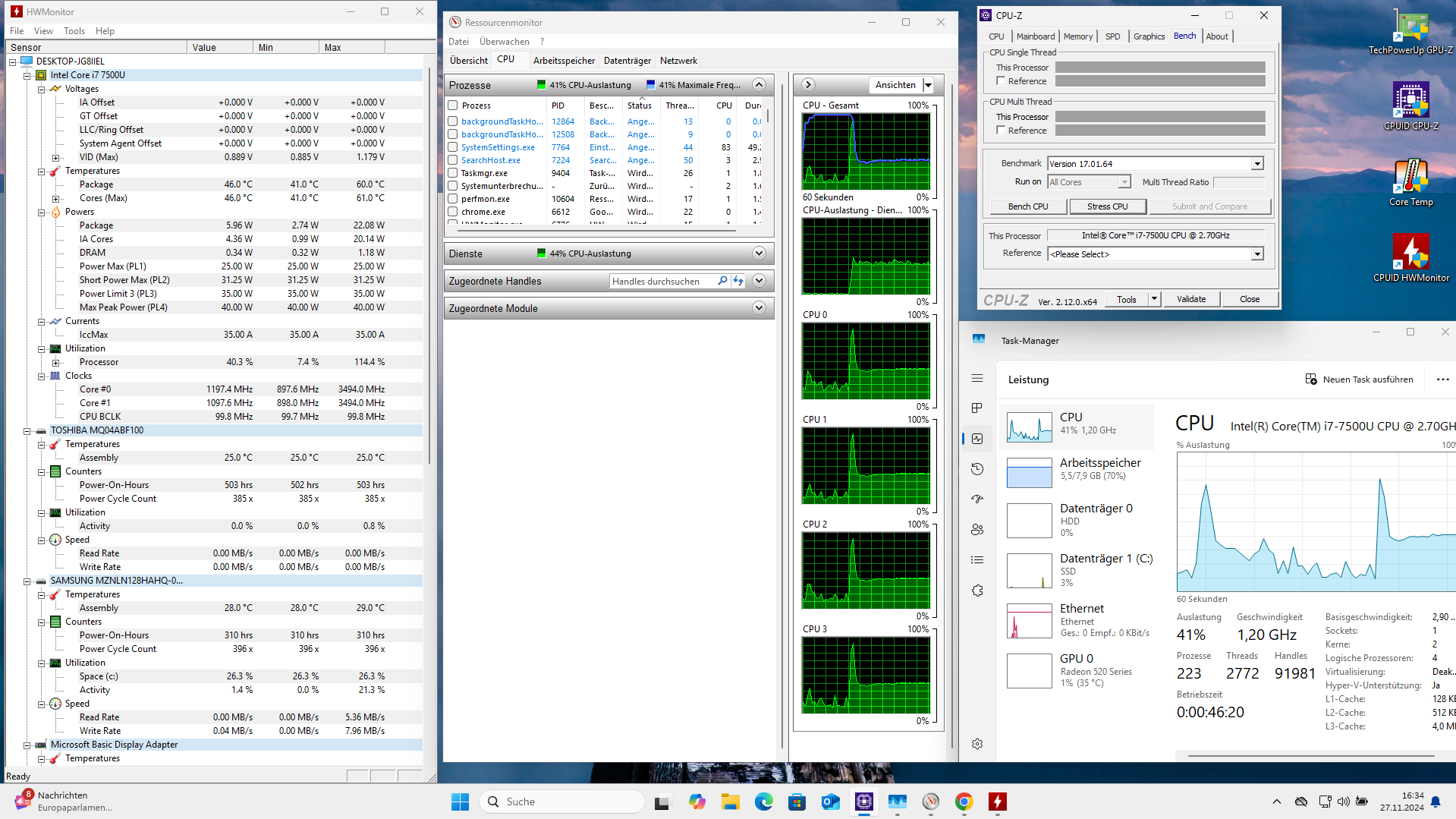
Task: Click Task Manager horizontal scrollbar
Action: tap(1311, 756)
